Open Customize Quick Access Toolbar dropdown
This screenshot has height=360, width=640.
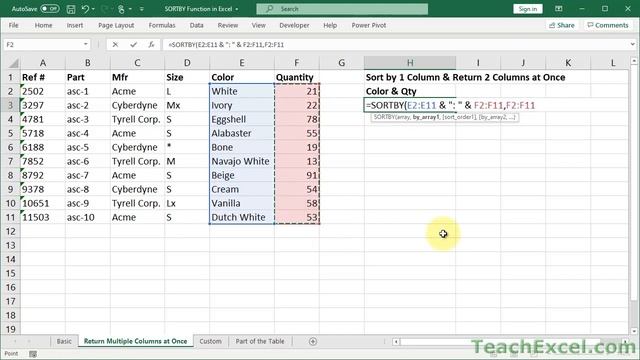pos(142,9)
